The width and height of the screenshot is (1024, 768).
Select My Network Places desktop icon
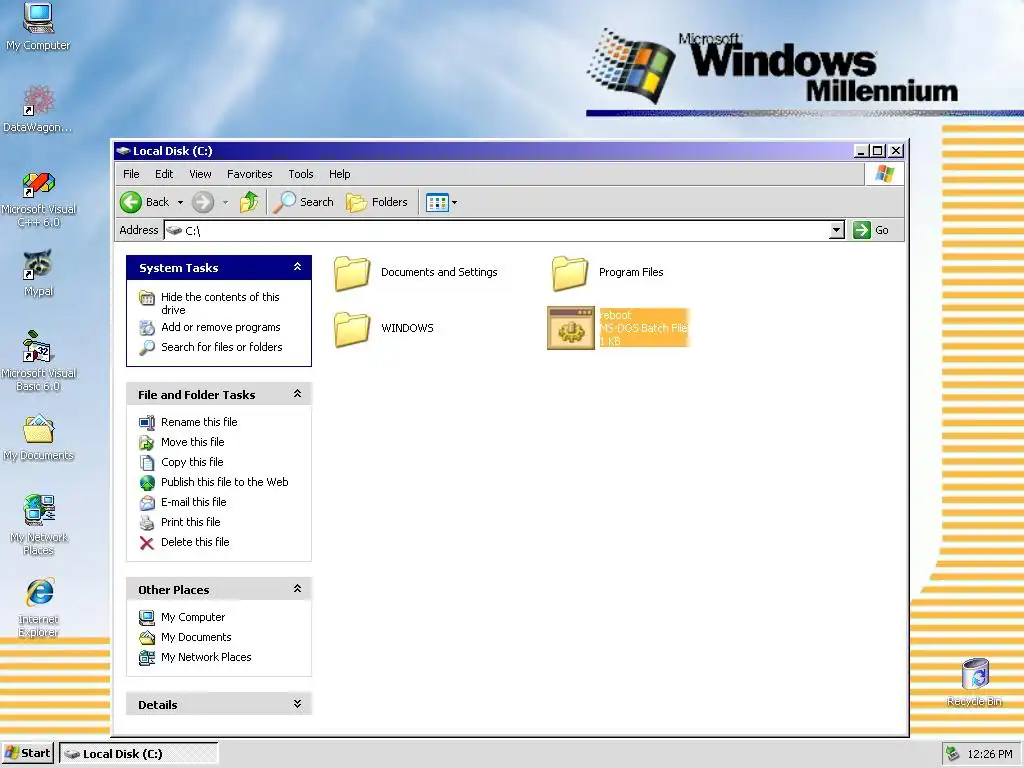click(x=39, y=524)
